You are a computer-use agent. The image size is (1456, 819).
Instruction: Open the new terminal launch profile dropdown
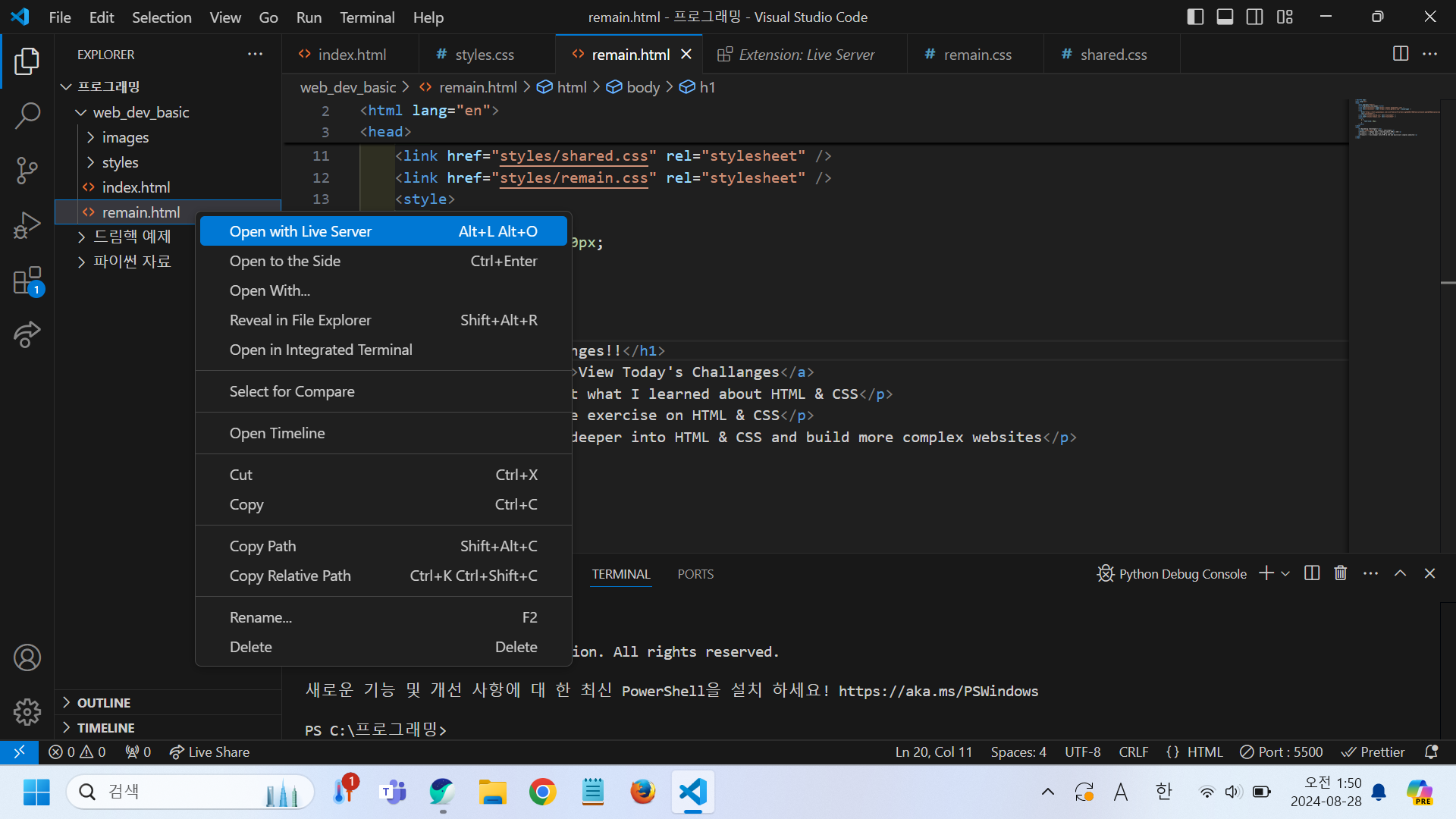(x=1285, y=574)
